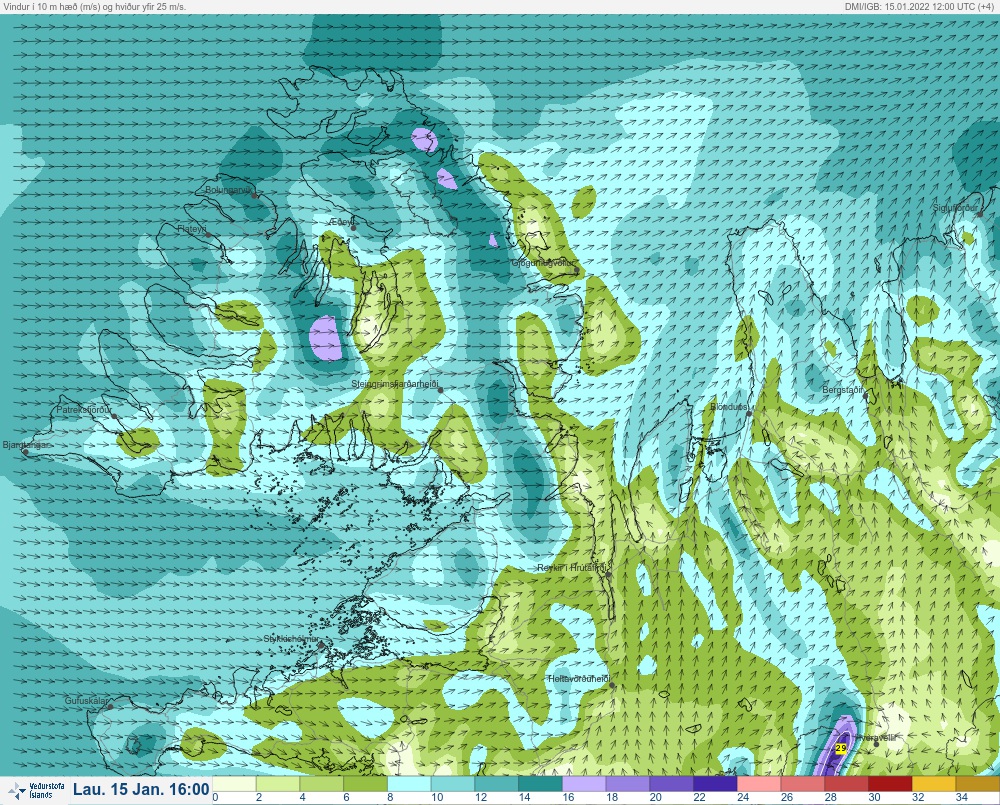Click the Stykkishólmur station label

click(291, 639)
